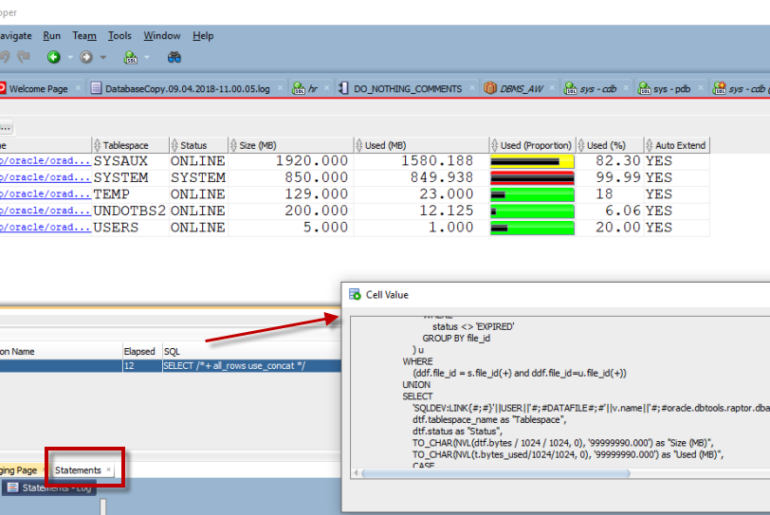Close the DO_NOTHING_COMMENTS tab
Screen dimensions: 770x515
pos(472,88)
